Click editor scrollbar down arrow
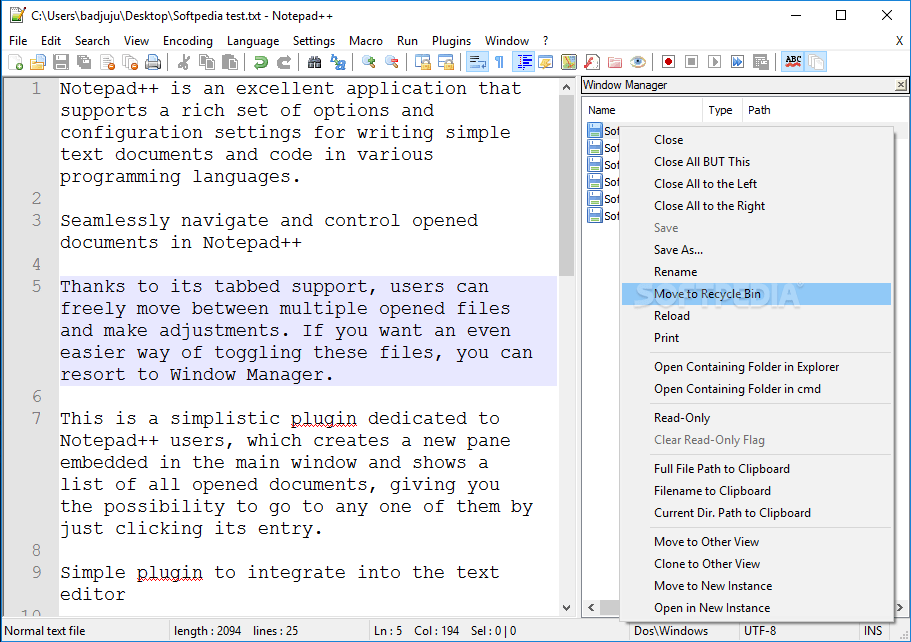The width and height of the screenshot is (911, 642). (x=566, y=608)
